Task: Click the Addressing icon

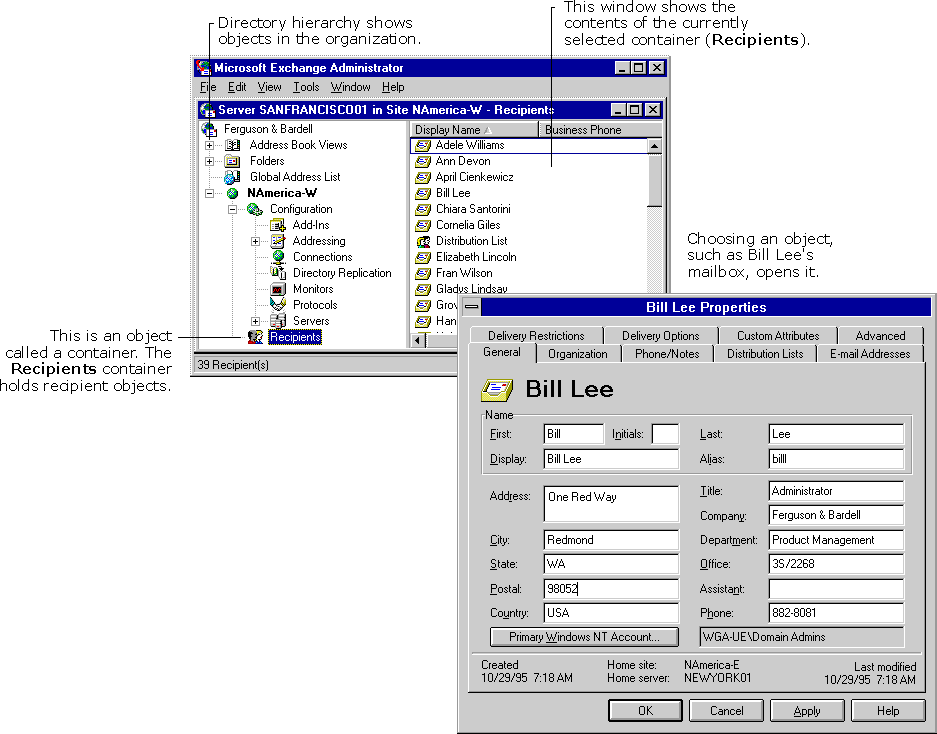Action: 278,241
